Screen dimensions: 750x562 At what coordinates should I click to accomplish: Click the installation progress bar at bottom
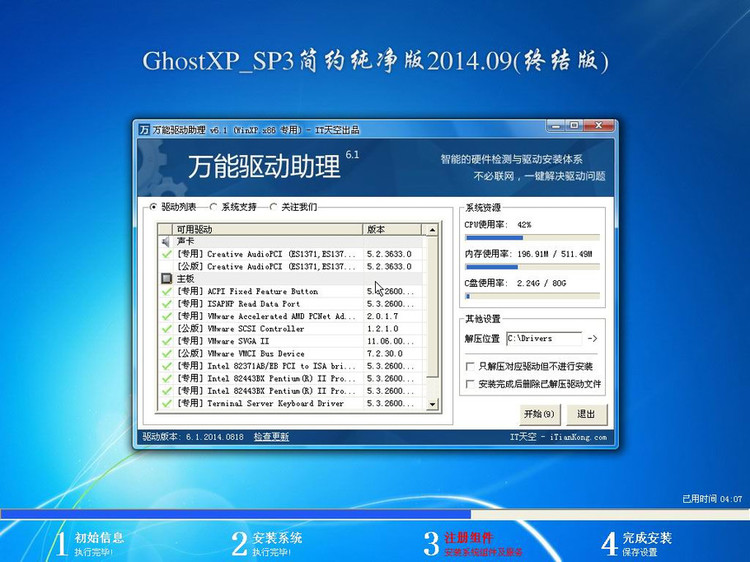pyautogui.click(x=375, y=514)
